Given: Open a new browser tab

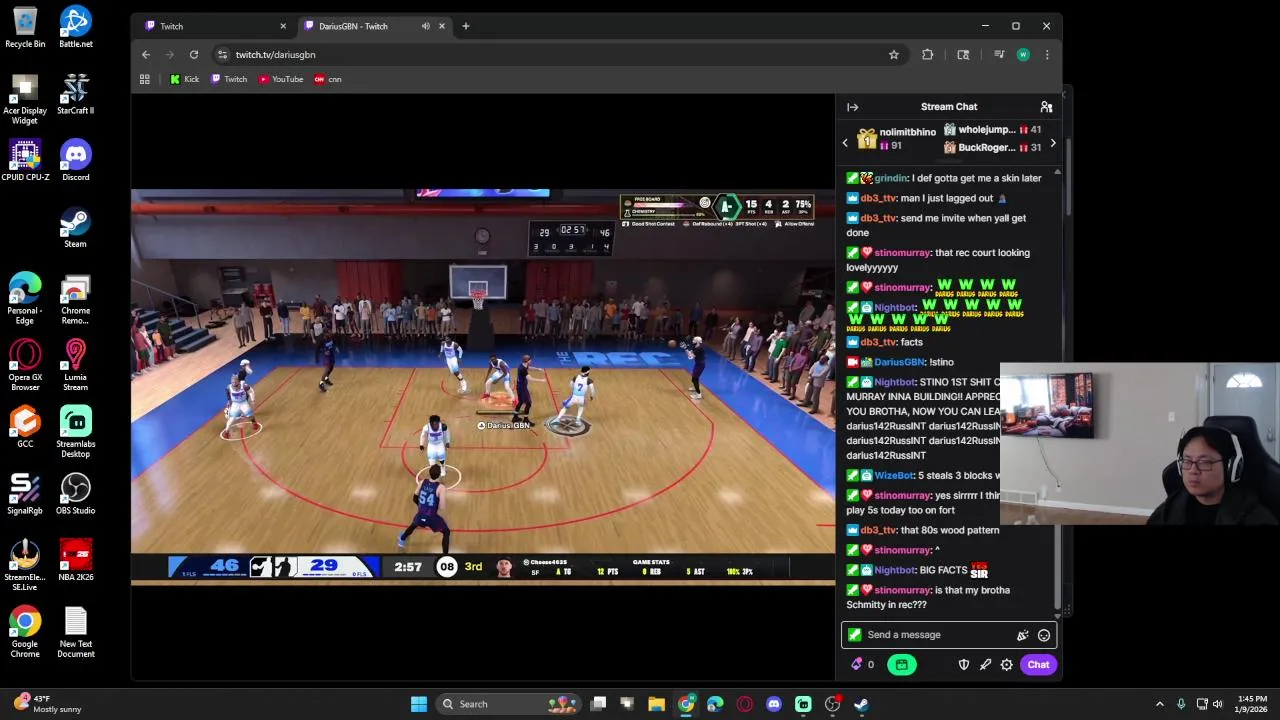Looking at the screenshot, I should 465,26.
